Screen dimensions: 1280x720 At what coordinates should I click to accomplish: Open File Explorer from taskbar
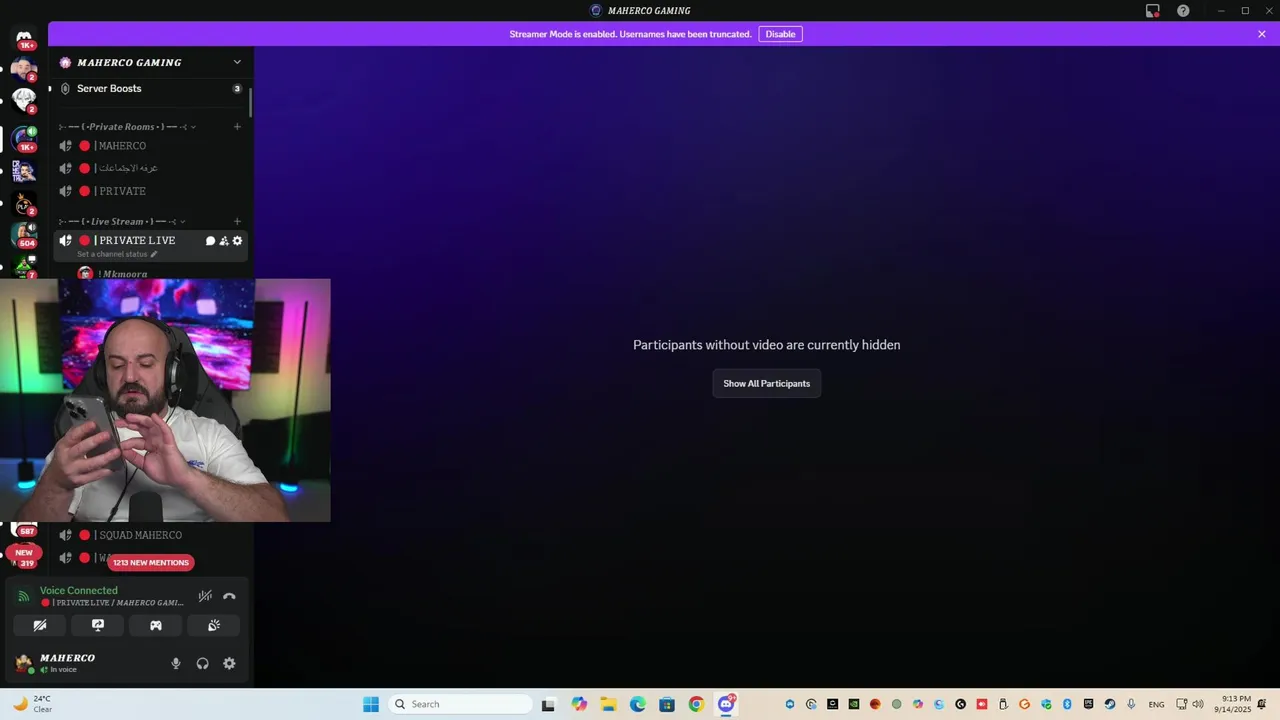(x=608, y=704)
